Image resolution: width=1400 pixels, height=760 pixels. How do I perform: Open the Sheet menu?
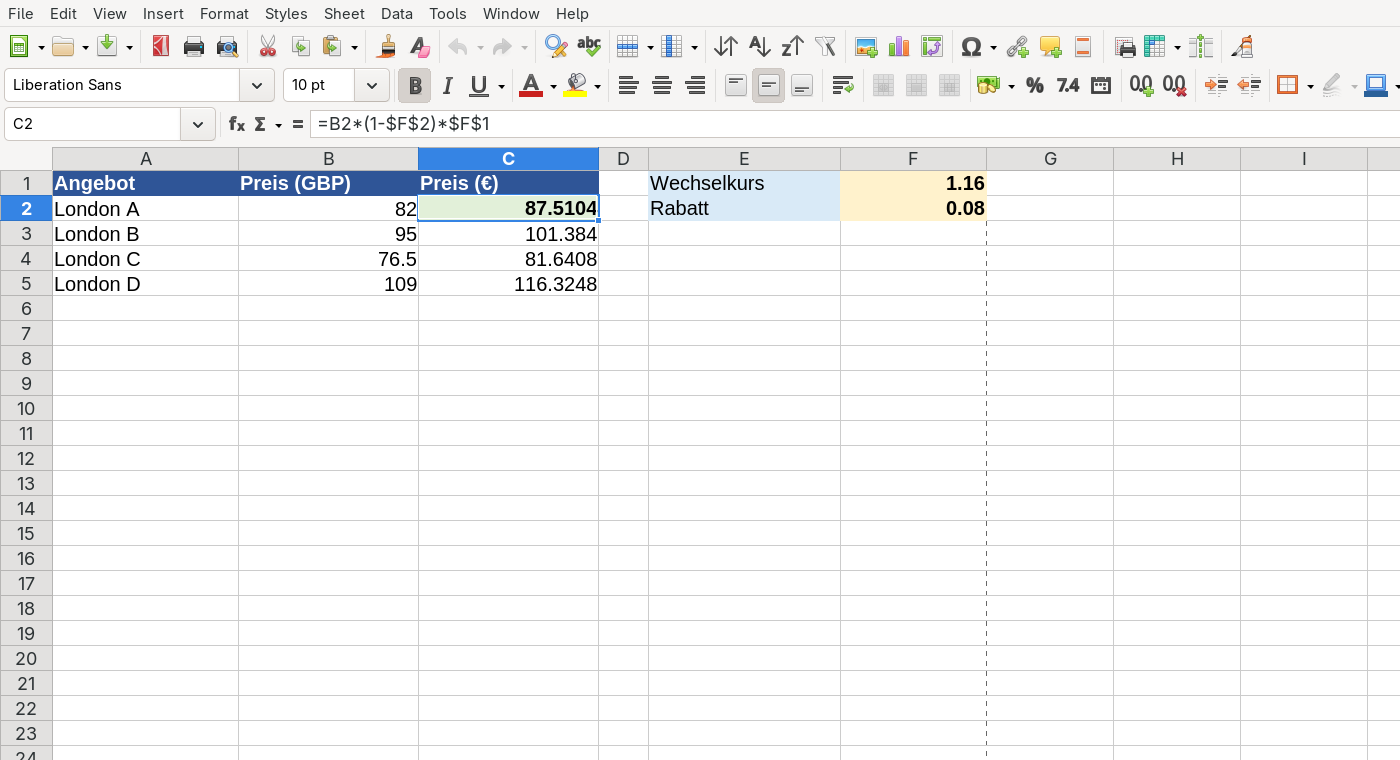point(344,13)
